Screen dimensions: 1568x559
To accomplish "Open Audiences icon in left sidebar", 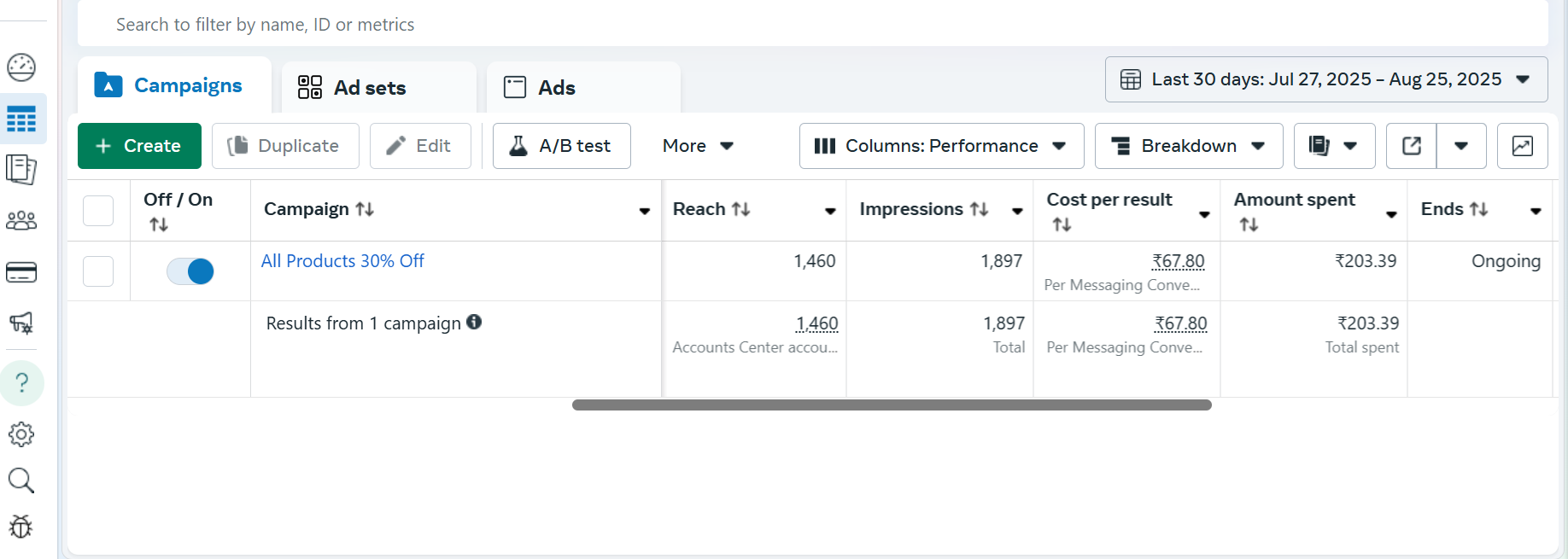I will tap(21, 221).
